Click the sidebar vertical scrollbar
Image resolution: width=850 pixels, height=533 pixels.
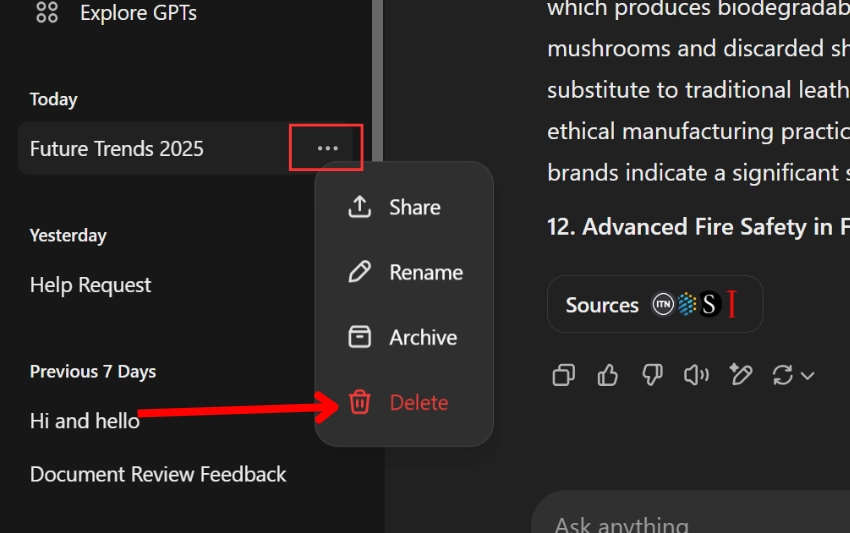tap(377, 81)
